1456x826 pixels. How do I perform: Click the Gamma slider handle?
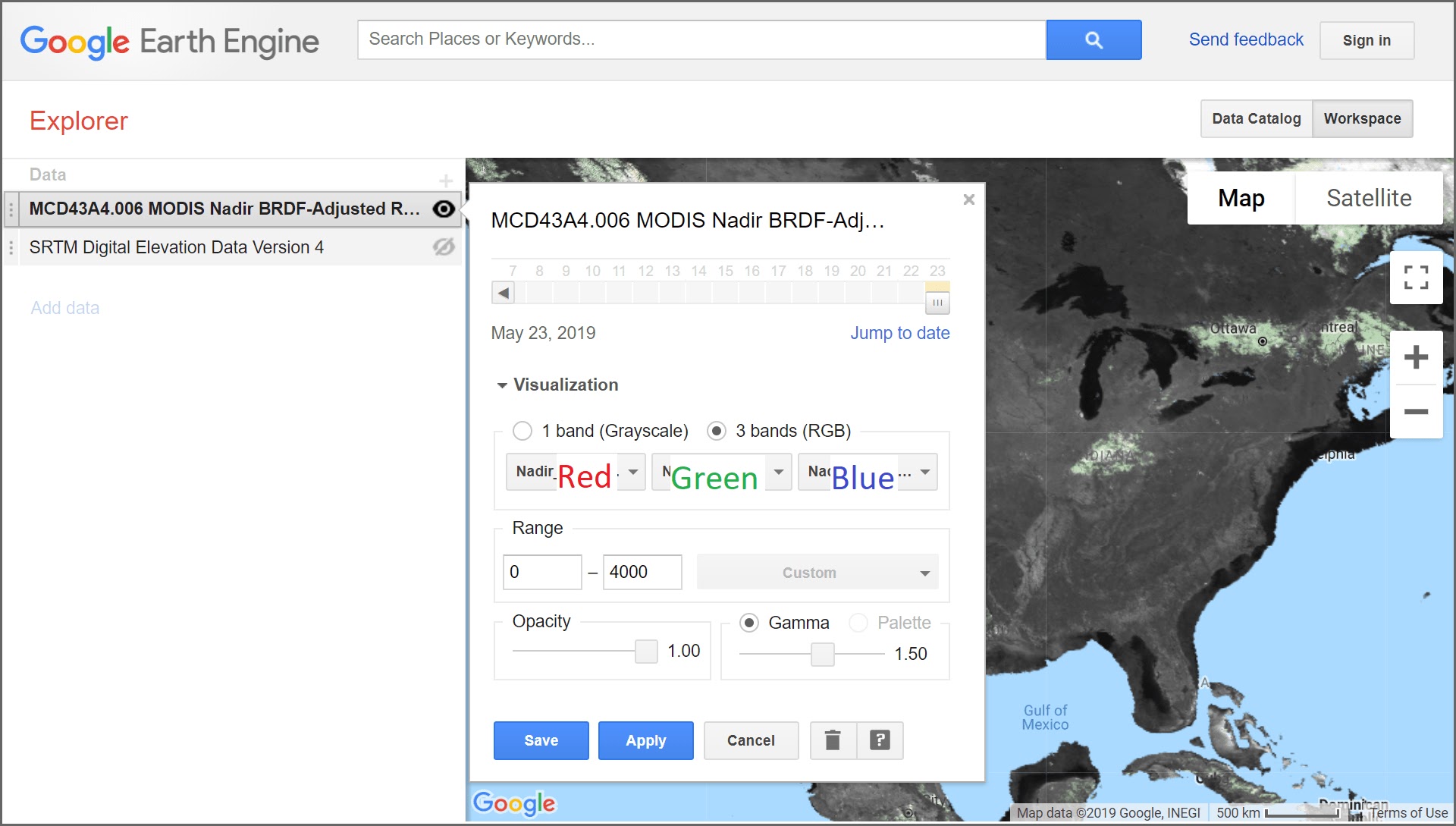coord(823,654)
